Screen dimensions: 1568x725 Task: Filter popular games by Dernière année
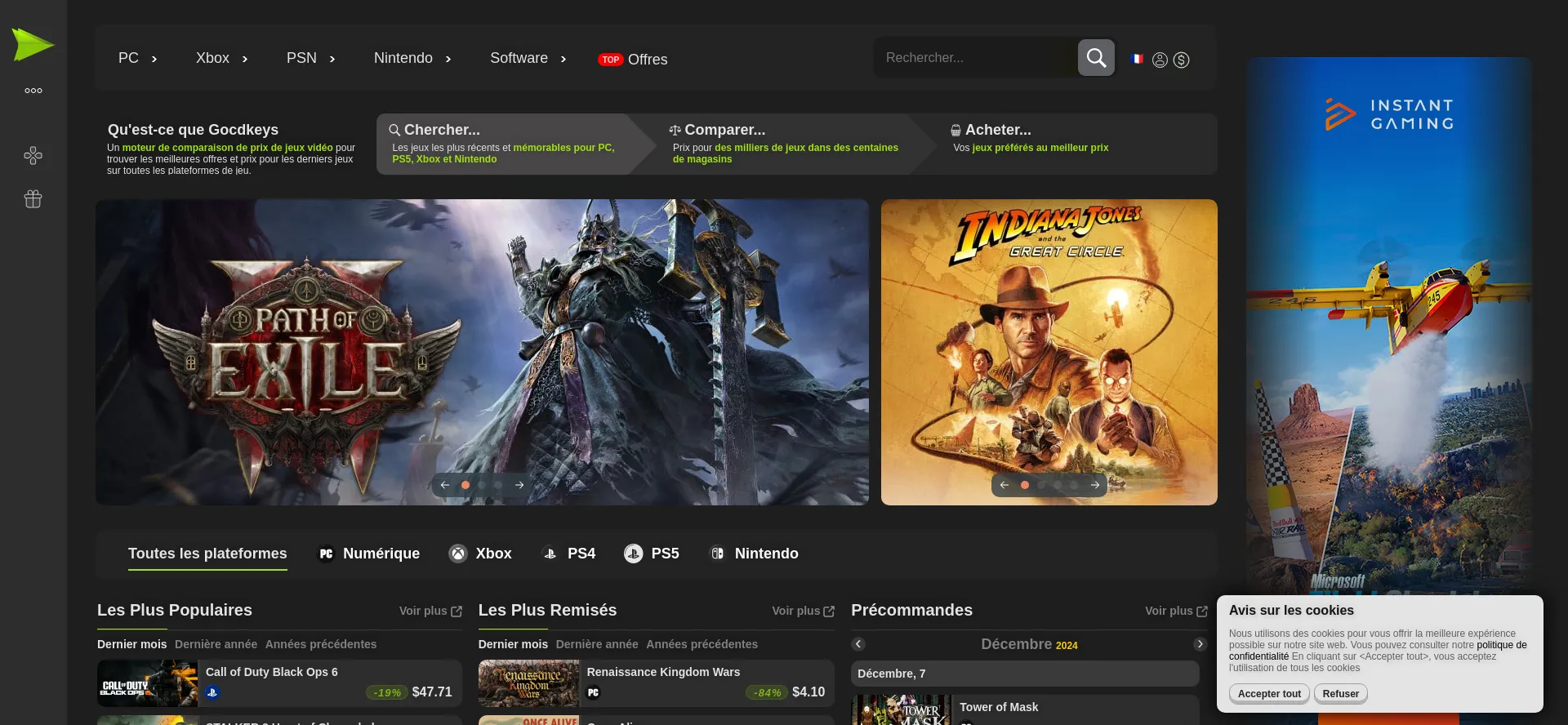click(216, 644)
